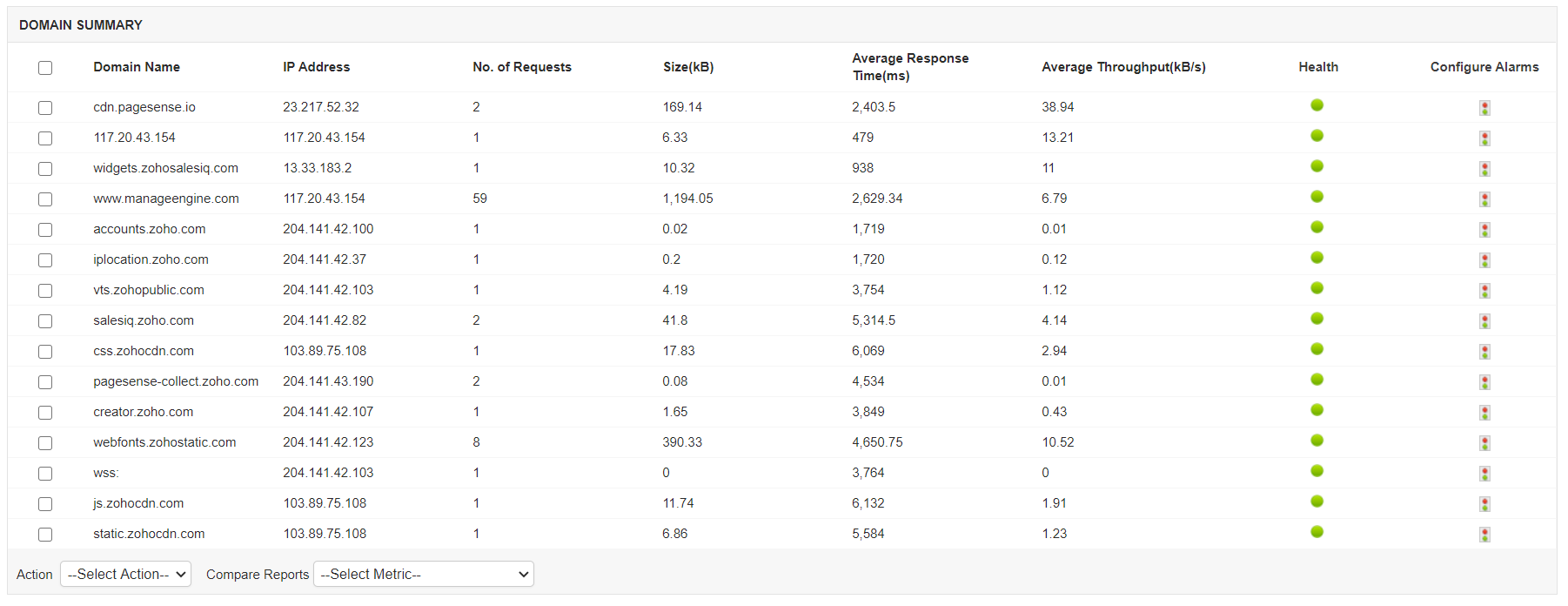Click the No. of Requests column header
This screenshot has height=606, width=1568.
[522, 67]
